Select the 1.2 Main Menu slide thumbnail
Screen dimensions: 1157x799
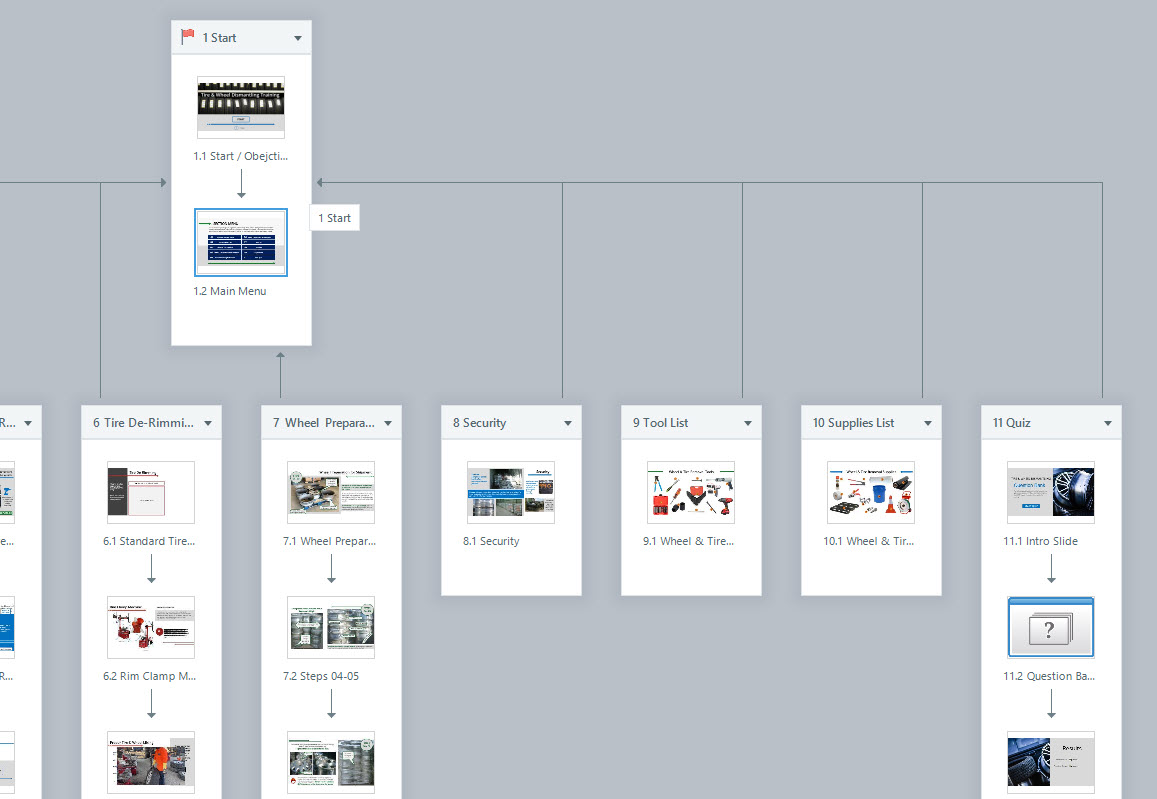point(241,242)
